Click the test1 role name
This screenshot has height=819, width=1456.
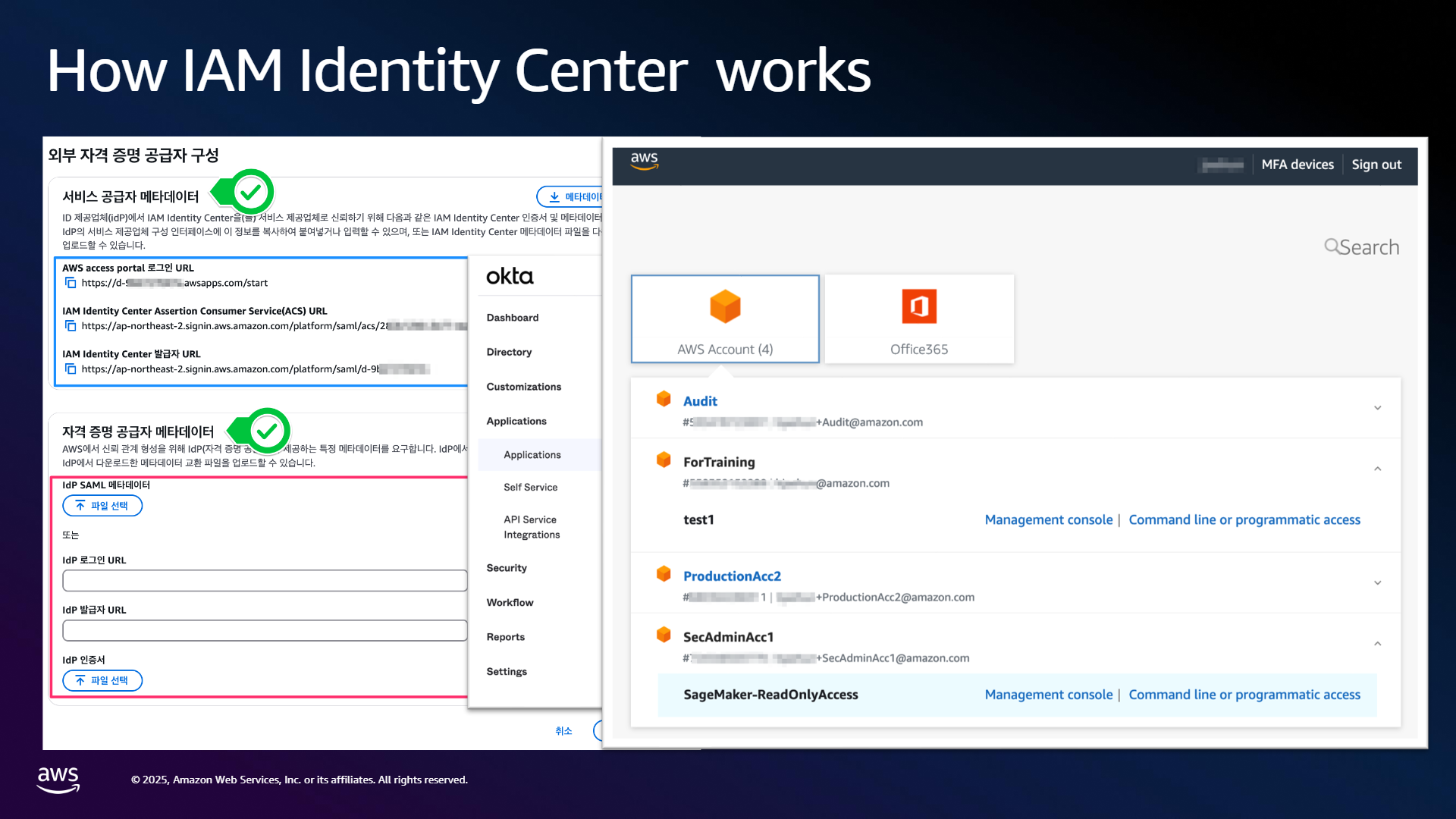click(x=698, y=520)
